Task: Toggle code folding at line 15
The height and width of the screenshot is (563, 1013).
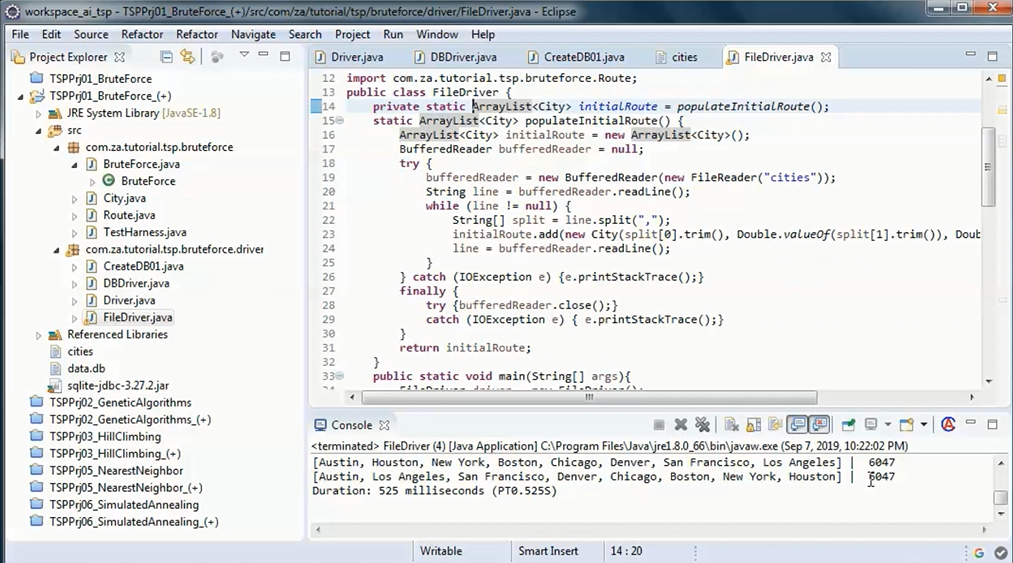Action: [x=340, y=121]
